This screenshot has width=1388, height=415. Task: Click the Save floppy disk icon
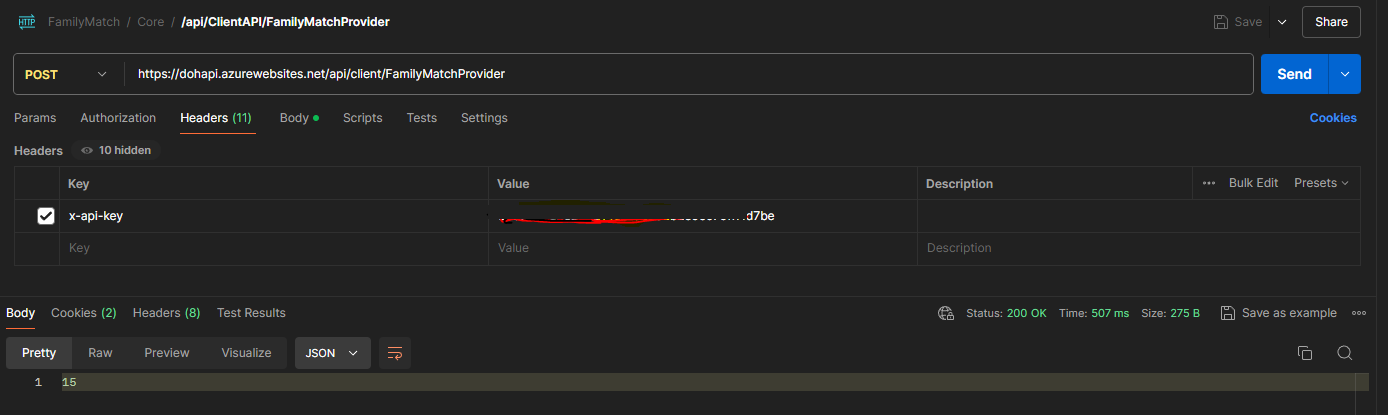[x=1221, y=21]
